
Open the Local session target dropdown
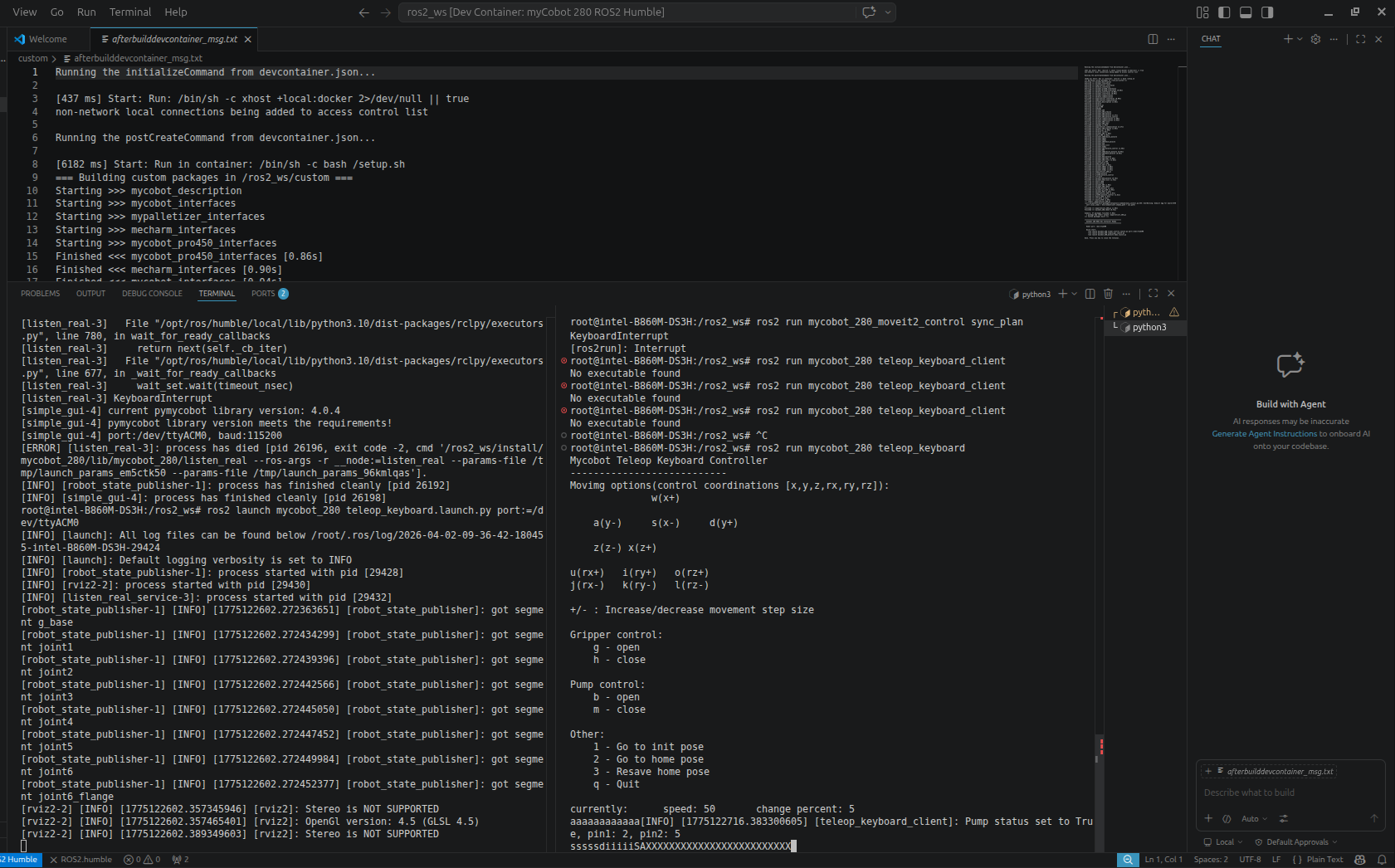[x=1223, y=842]
